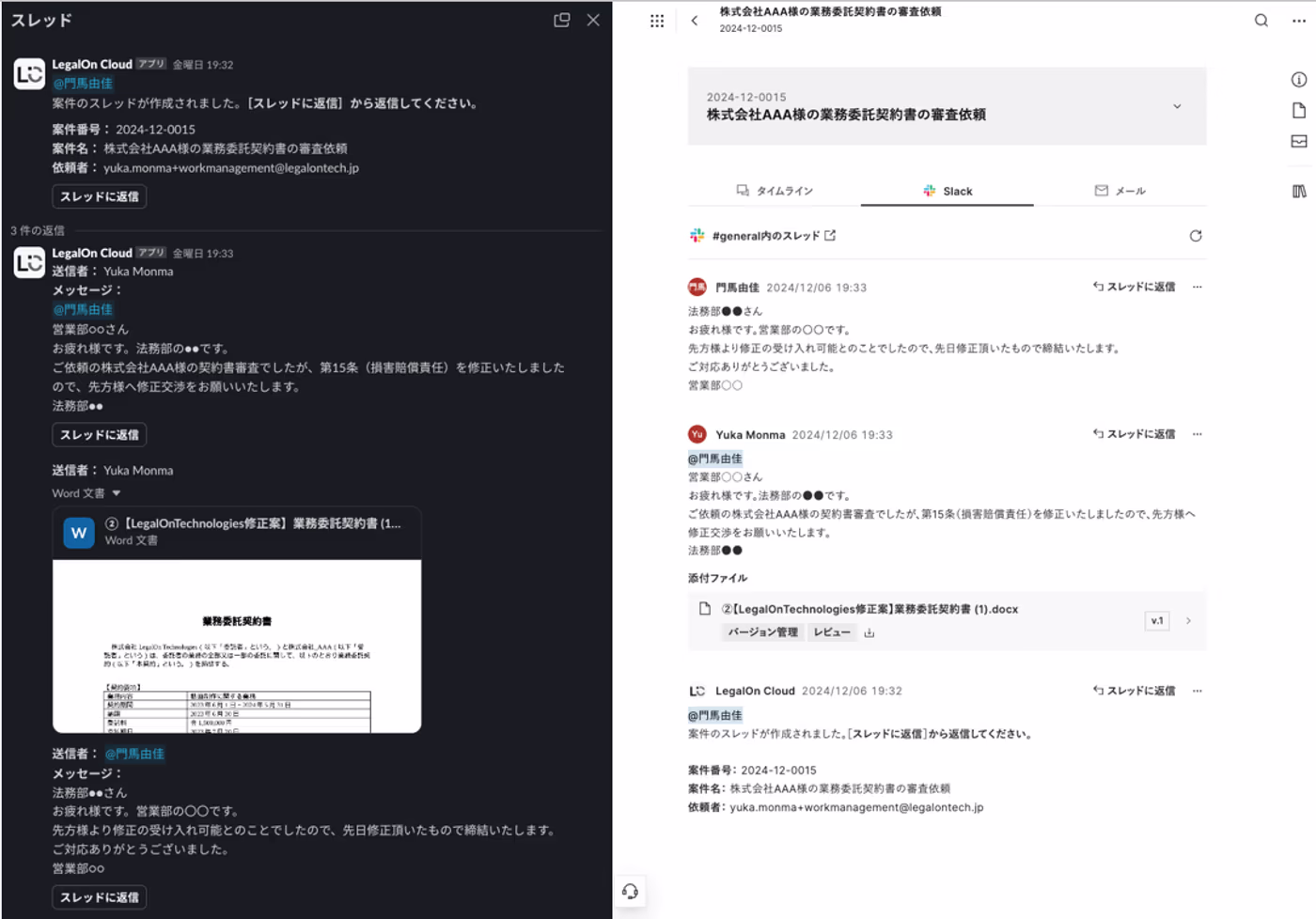Click the info icon in right sidebar
Viewport: 1316px width, 919px height.
click(1298, 80)
